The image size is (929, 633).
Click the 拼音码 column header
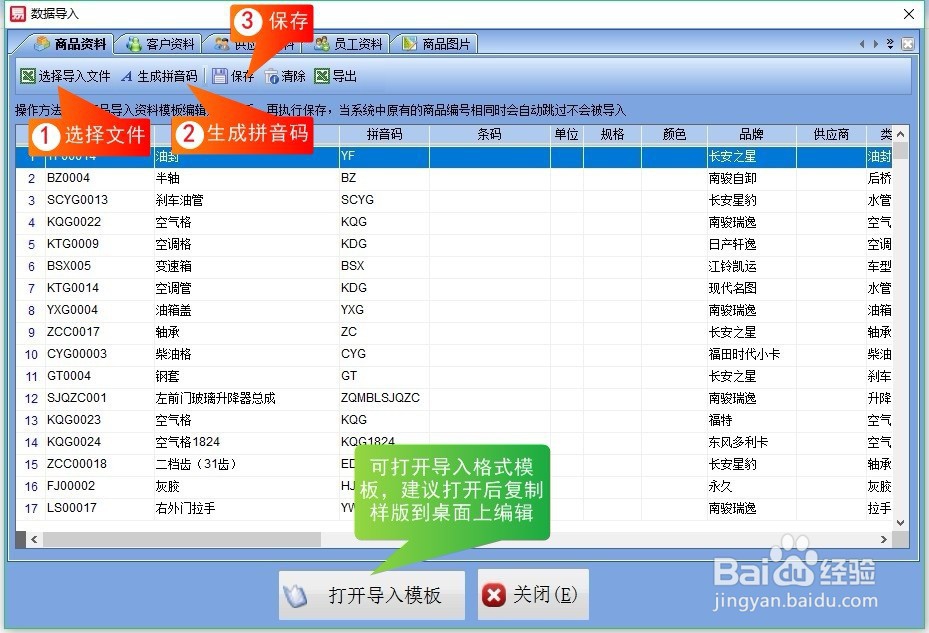pos(385,135)
